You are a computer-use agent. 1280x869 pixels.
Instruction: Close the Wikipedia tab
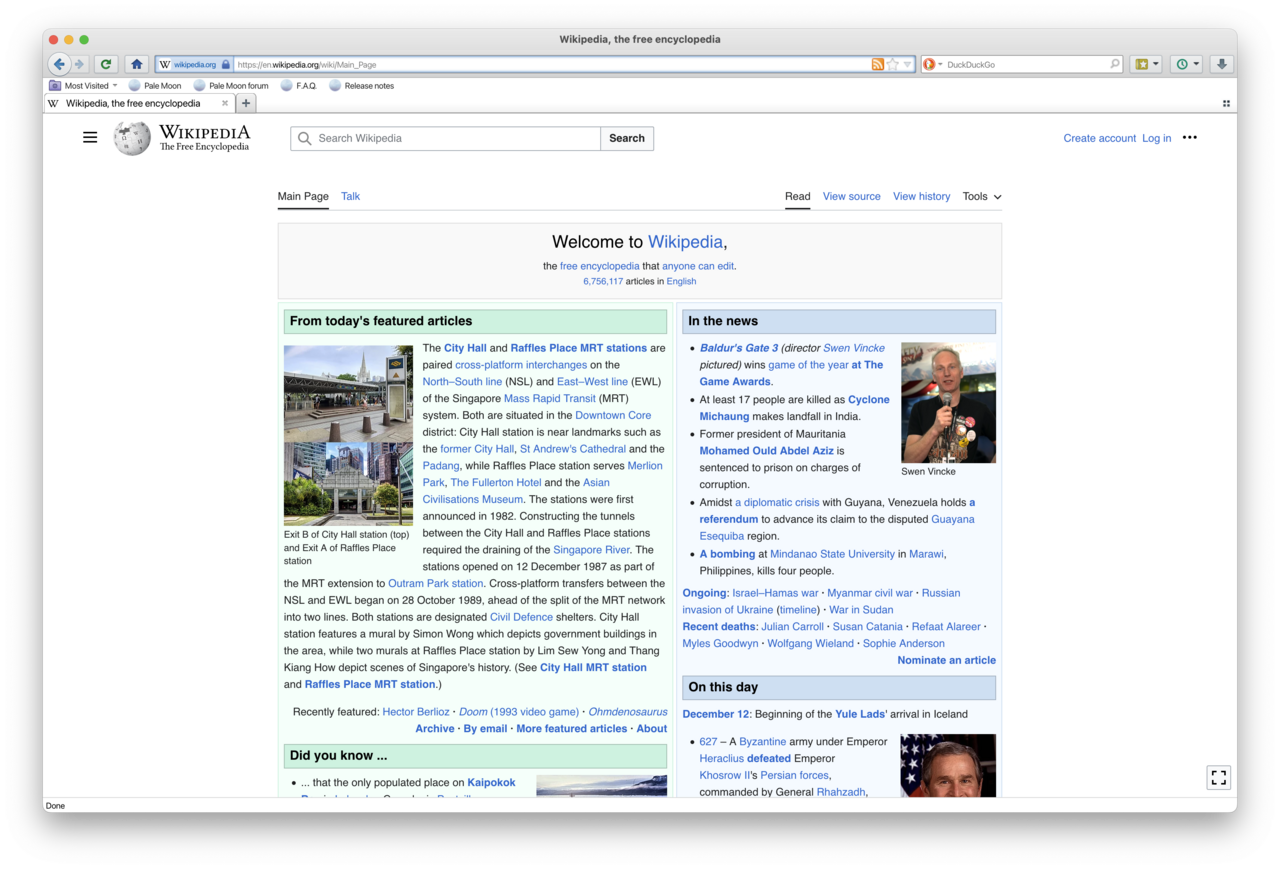click(x=225, y=103)
